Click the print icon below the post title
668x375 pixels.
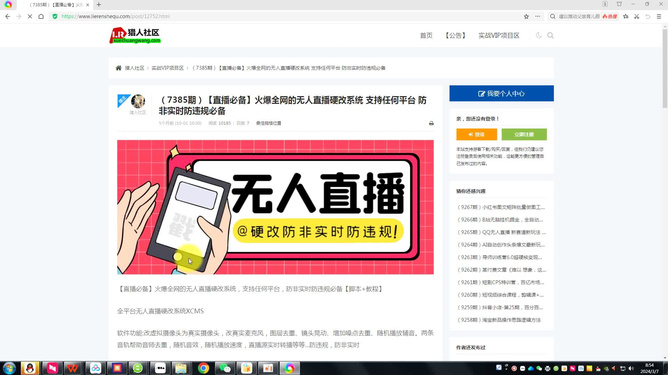[x=431, y=123]
